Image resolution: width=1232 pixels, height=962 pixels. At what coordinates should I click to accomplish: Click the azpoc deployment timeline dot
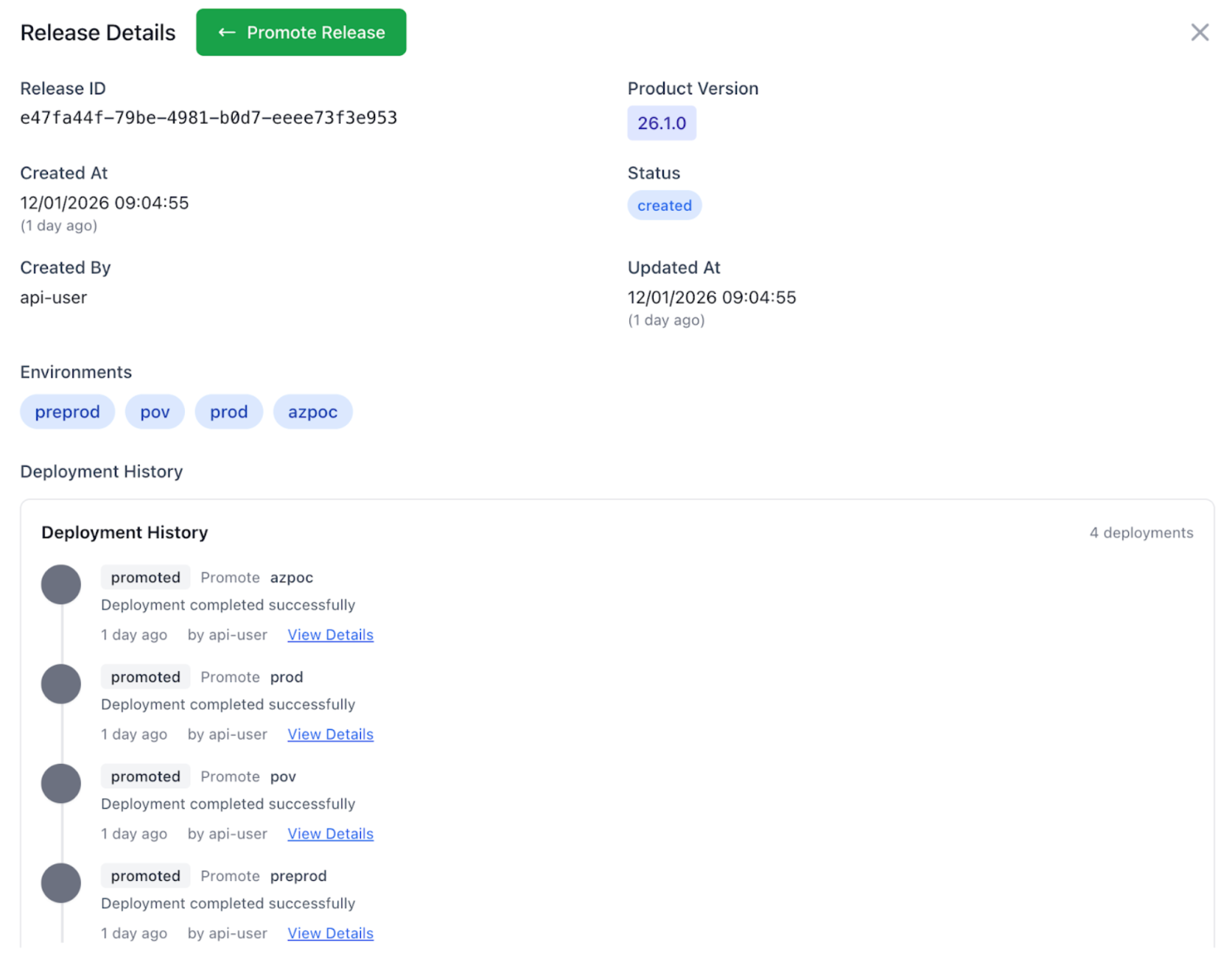click(x=61, y=585)
